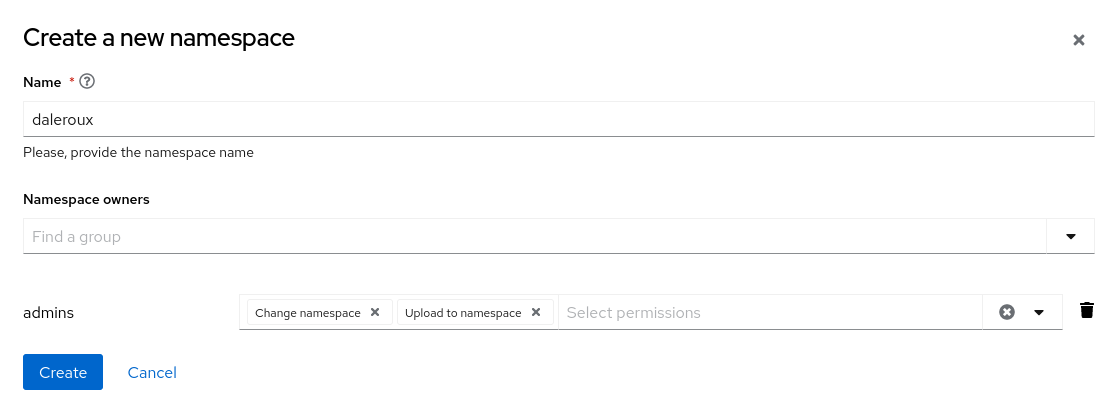The image size is (1118, 413).
Task: Remove the Upload to namespace permission chip
Action: point(536,312)
